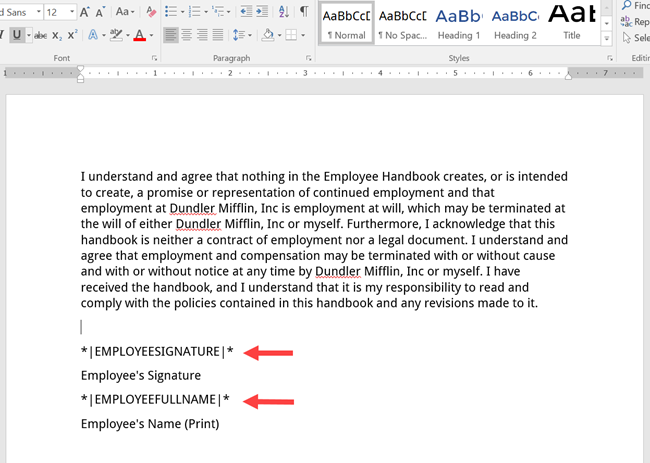This screenshot has height=463, width=650.
Task: Click the Clear All Formatting icon
Action: pyautogui.click(x=151, y=12)
